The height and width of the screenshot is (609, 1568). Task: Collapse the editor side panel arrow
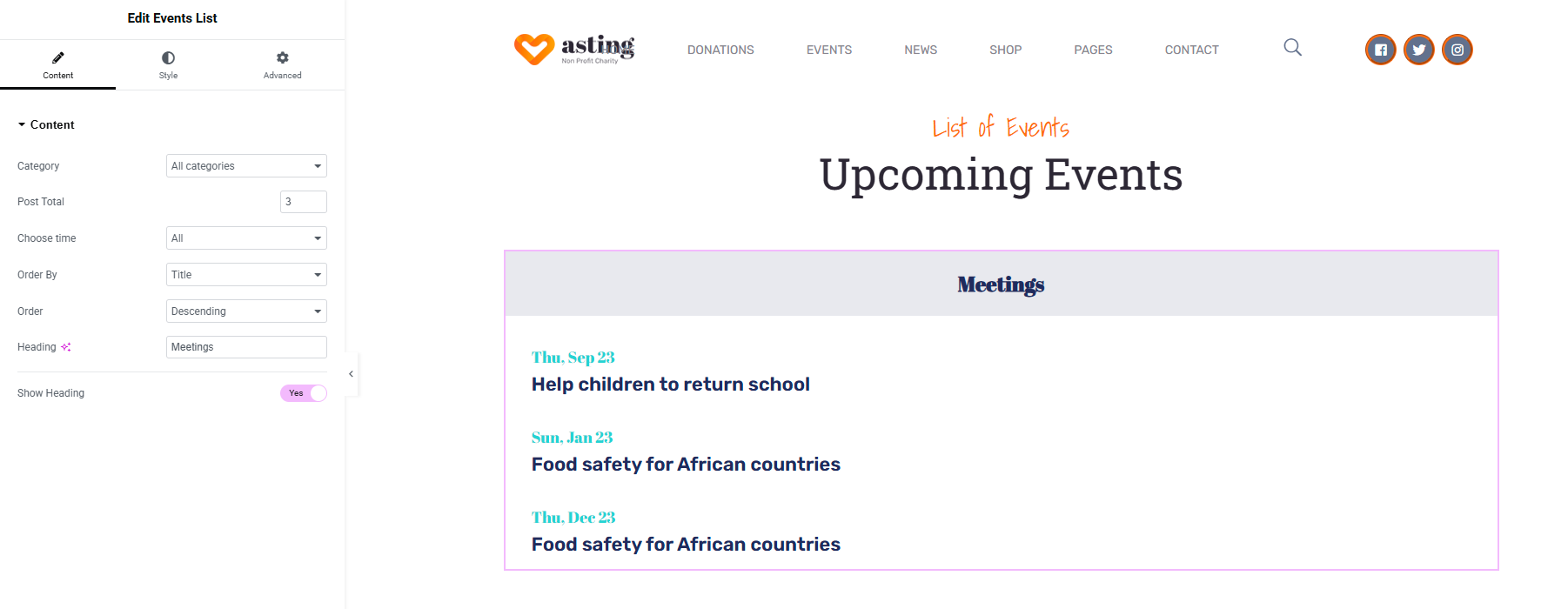pyautogui.click(x=351, y=374)
